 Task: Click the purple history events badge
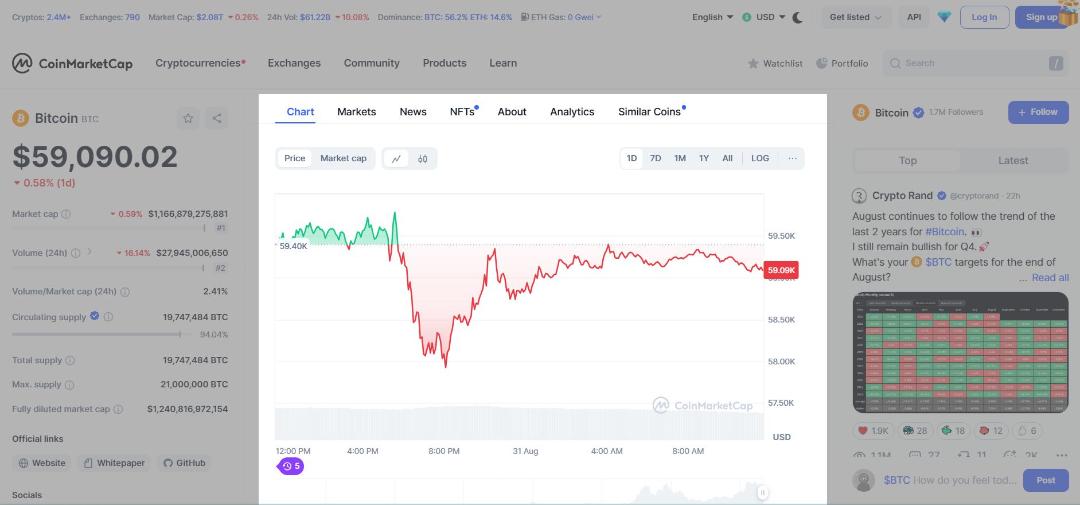coord(290,466)
